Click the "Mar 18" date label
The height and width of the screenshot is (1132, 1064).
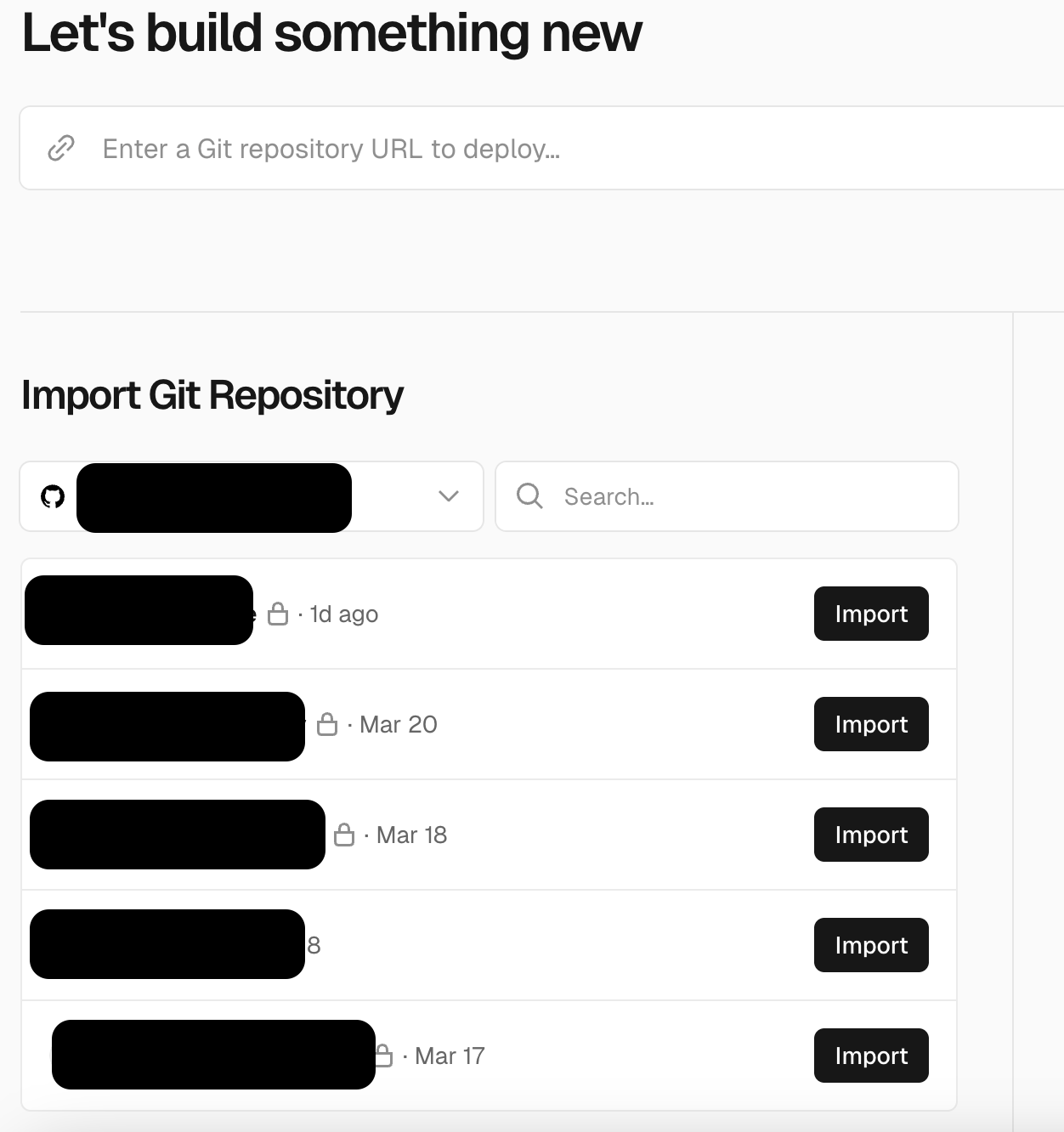coord(411,835)
